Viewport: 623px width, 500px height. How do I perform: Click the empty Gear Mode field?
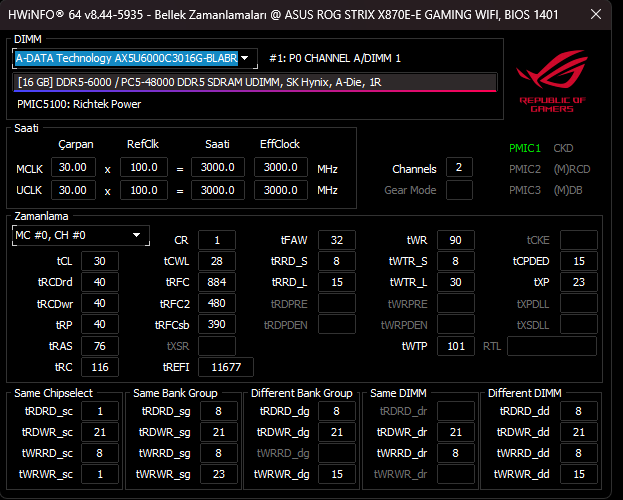click(459, 190)
